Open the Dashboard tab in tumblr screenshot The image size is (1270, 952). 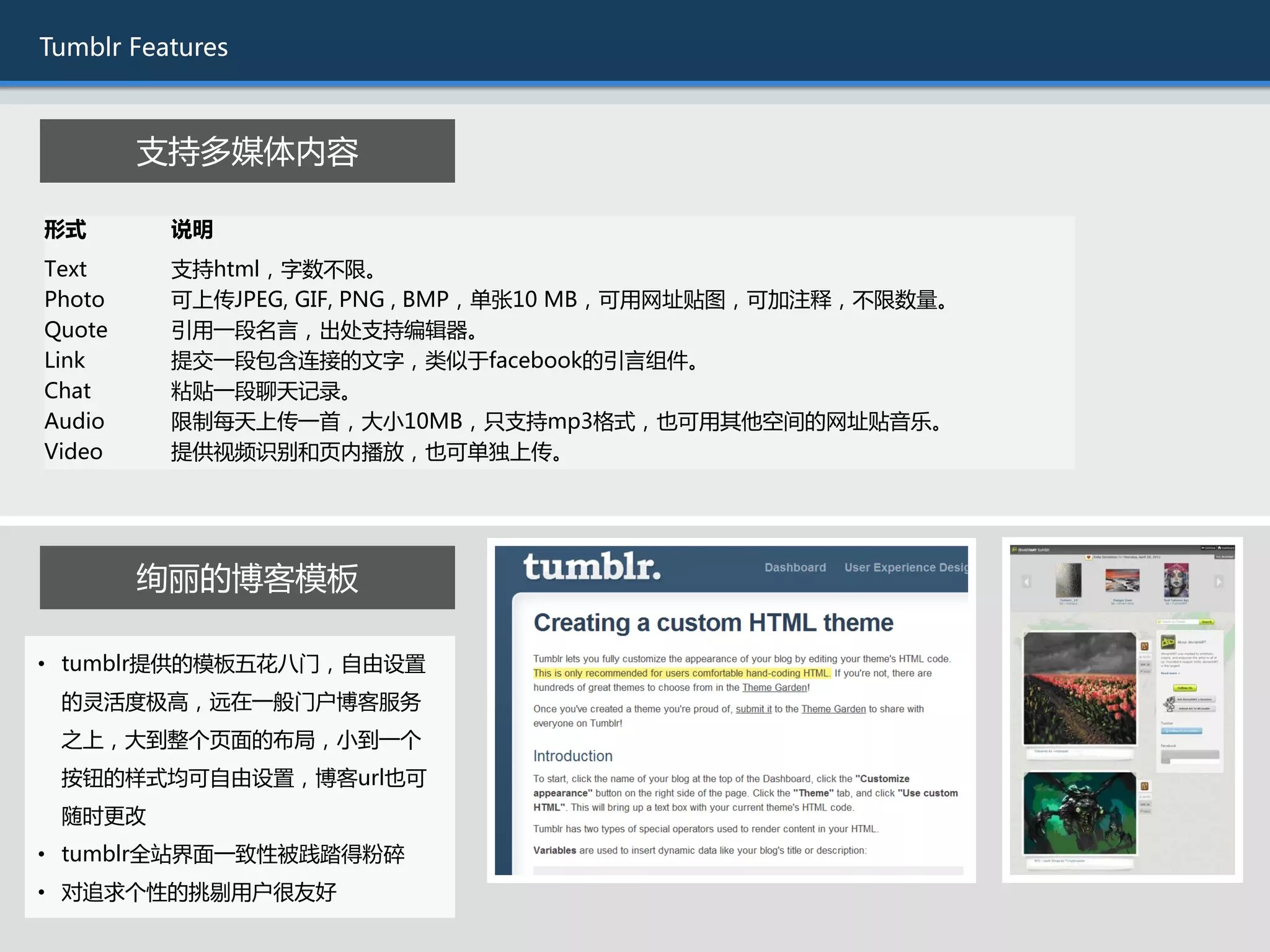pos(795,567)
